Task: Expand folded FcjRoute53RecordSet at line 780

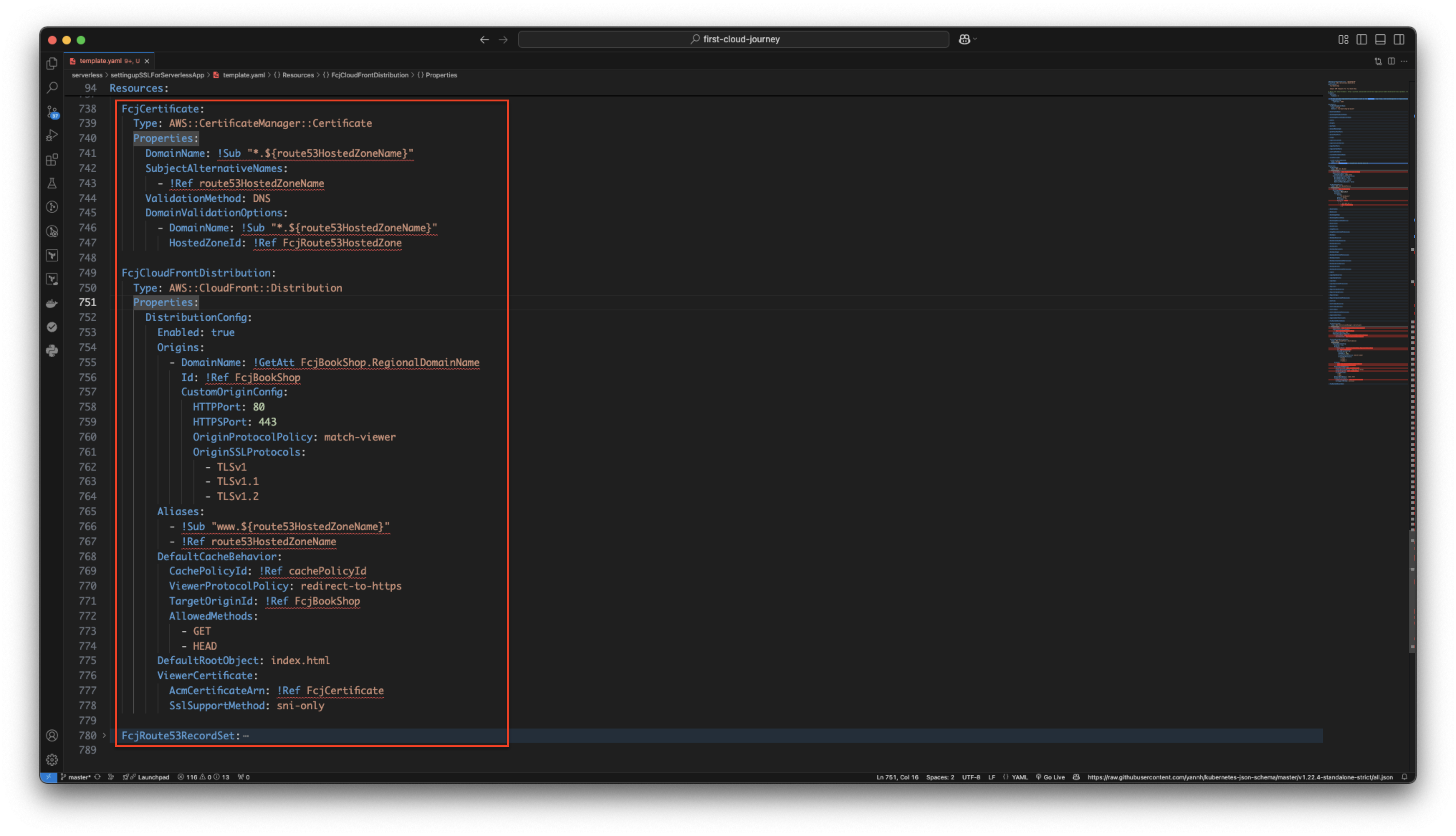Action: [x=104, y=735]
